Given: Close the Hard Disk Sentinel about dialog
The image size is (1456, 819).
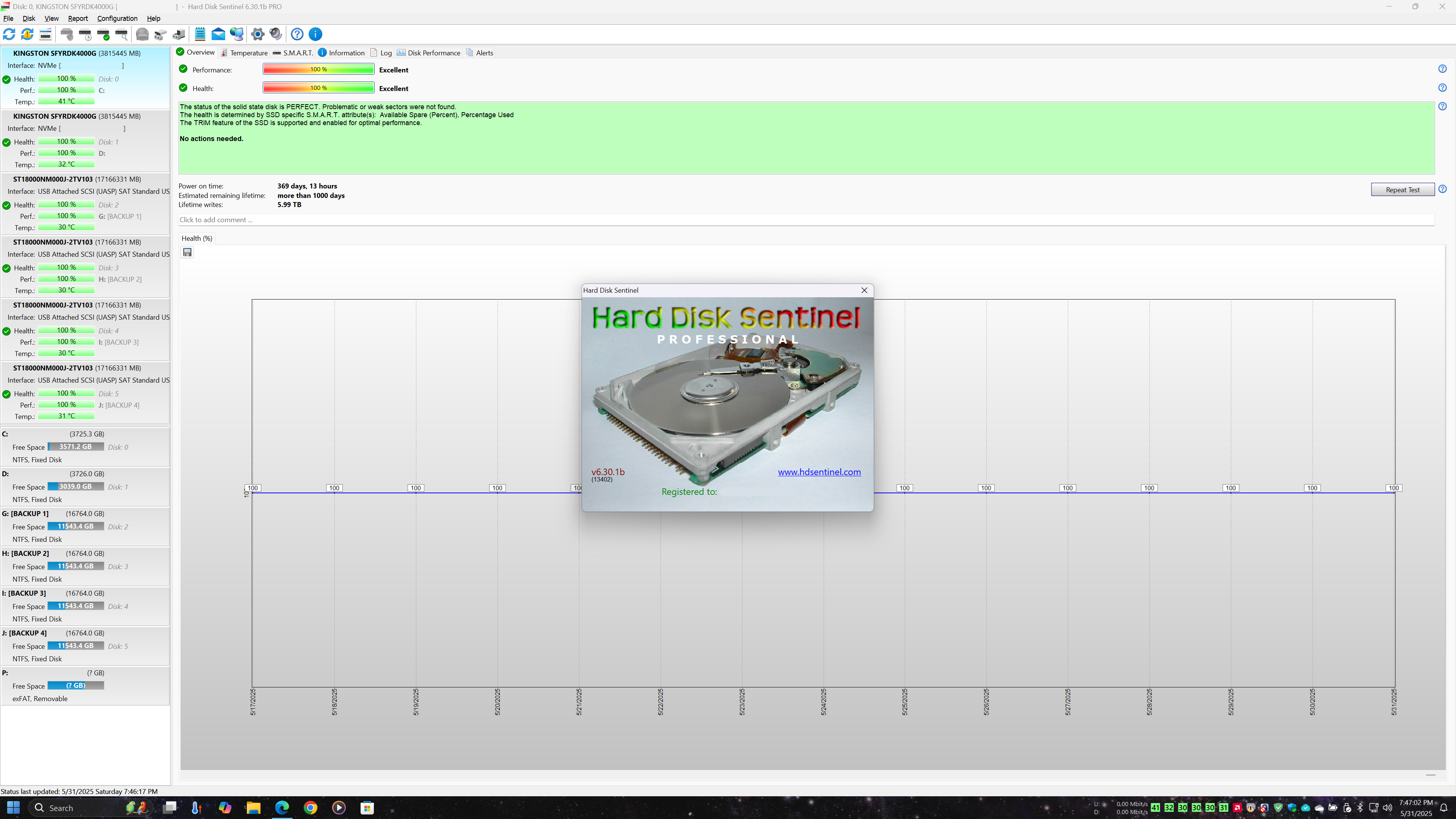Looking at the screenshot, I should [864, 290].
